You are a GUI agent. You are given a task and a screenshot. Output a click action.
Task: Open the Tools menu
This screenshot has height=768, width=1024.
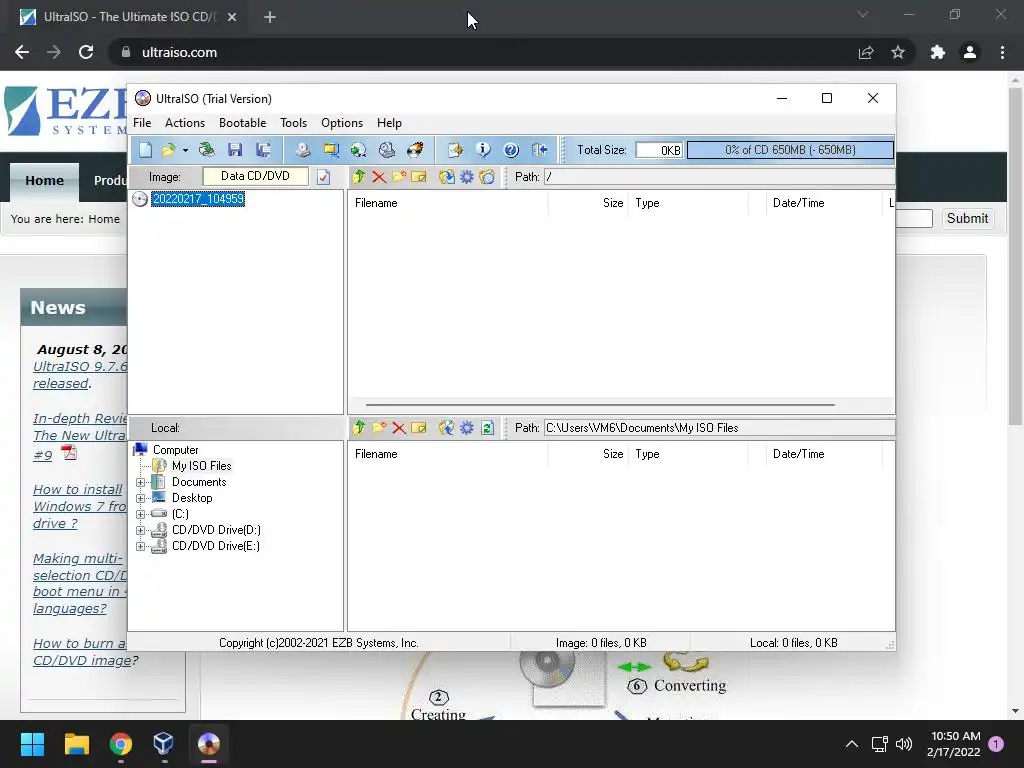pyautogui.click(x=293, y=123)
